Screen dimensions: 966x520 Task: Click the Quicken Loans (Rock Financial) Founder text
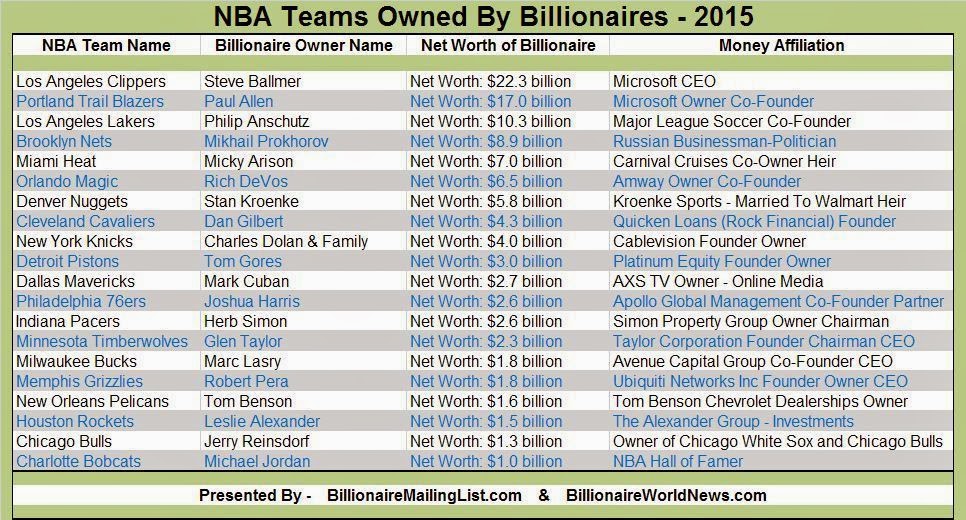pos(754,221)
